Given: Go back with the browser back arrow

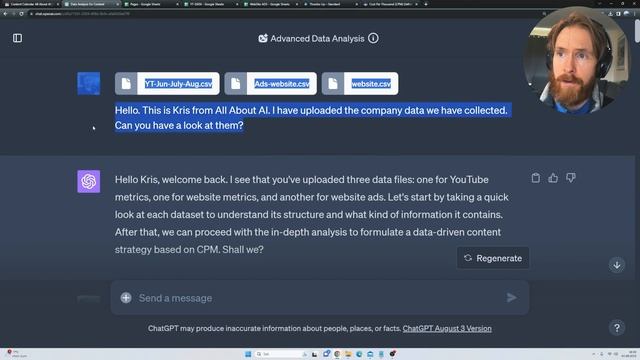Looking at the screenshot, I should tap(5, 13).
